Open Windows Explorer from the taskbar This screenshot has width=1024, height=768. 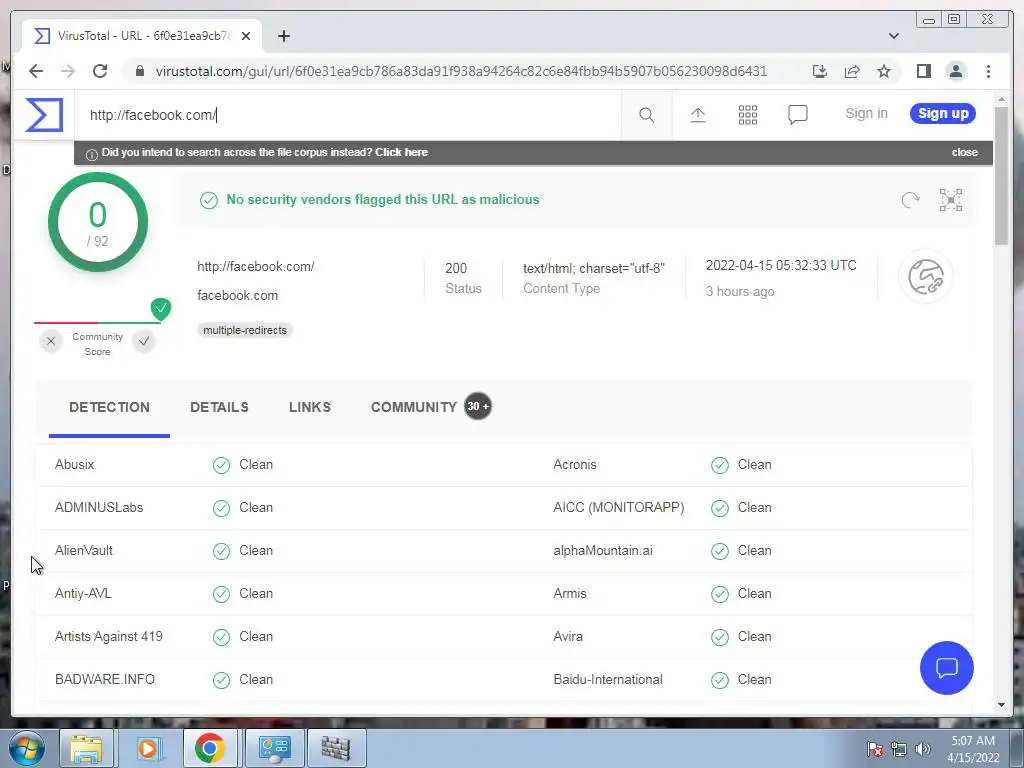[86, 748]
